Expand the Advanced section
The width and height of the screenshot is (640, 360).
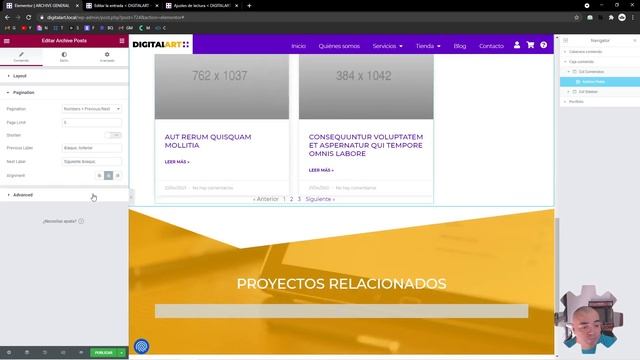64,195
